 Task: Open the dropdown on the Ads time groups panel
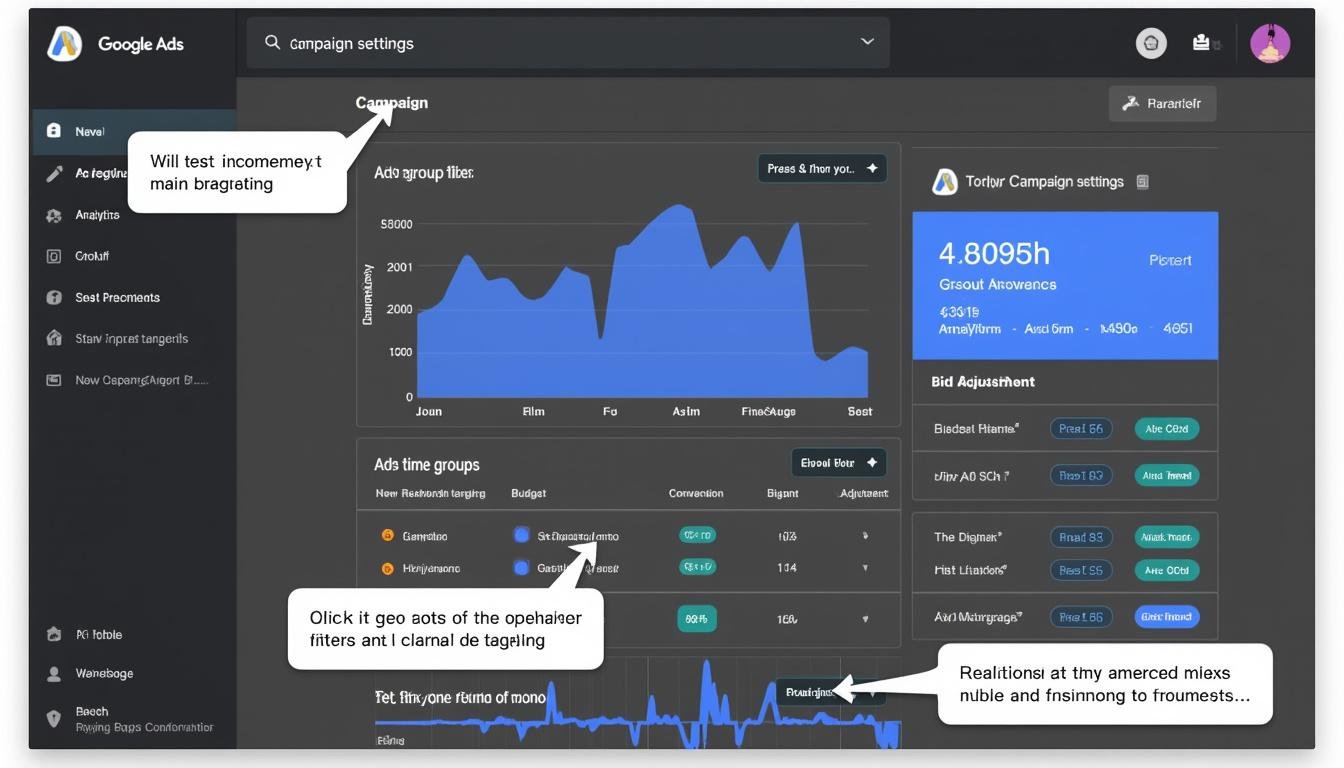pos(838,462)
